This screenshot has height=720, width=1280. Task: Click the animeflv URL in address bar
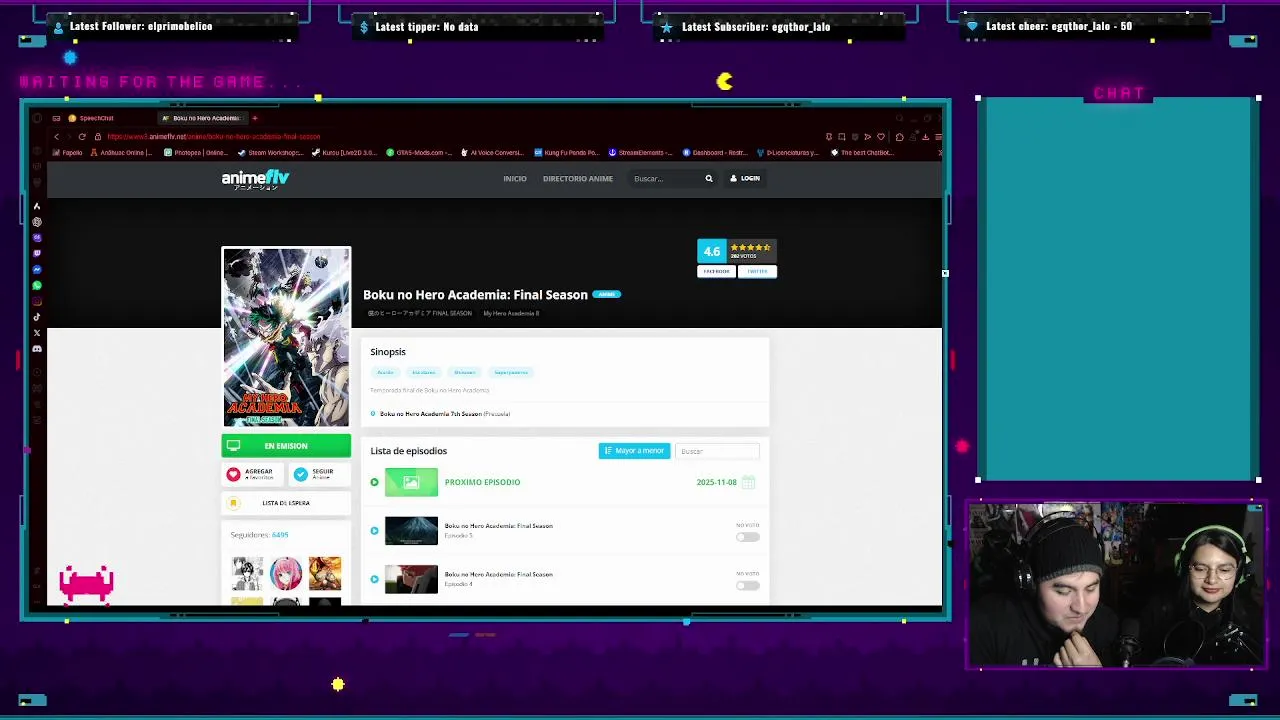pos(214,136)
